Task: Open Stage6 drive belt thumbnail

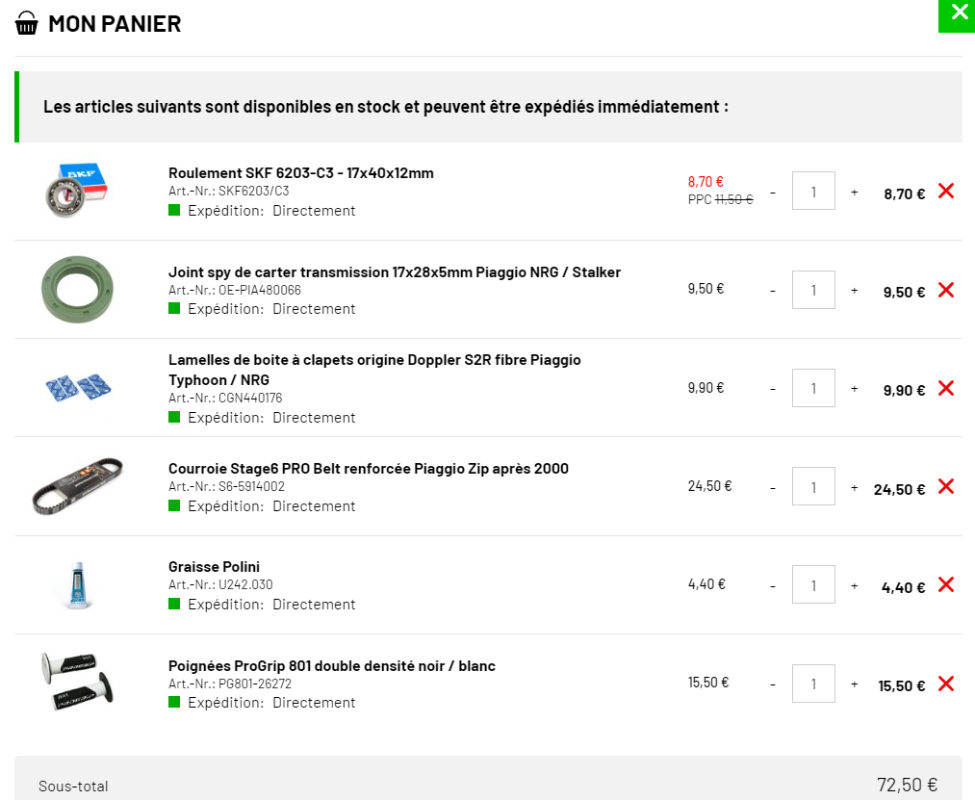Action: point(78,487)
